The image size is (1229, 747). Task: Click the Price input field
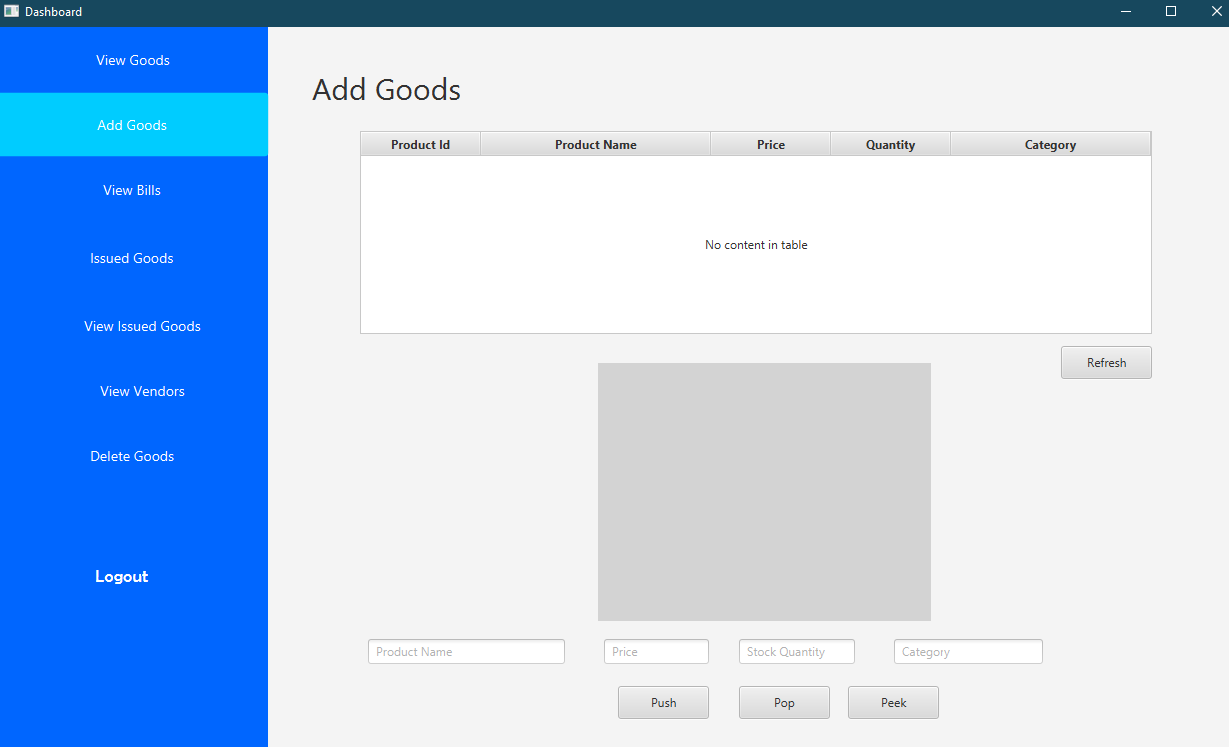tap(655, 651)
